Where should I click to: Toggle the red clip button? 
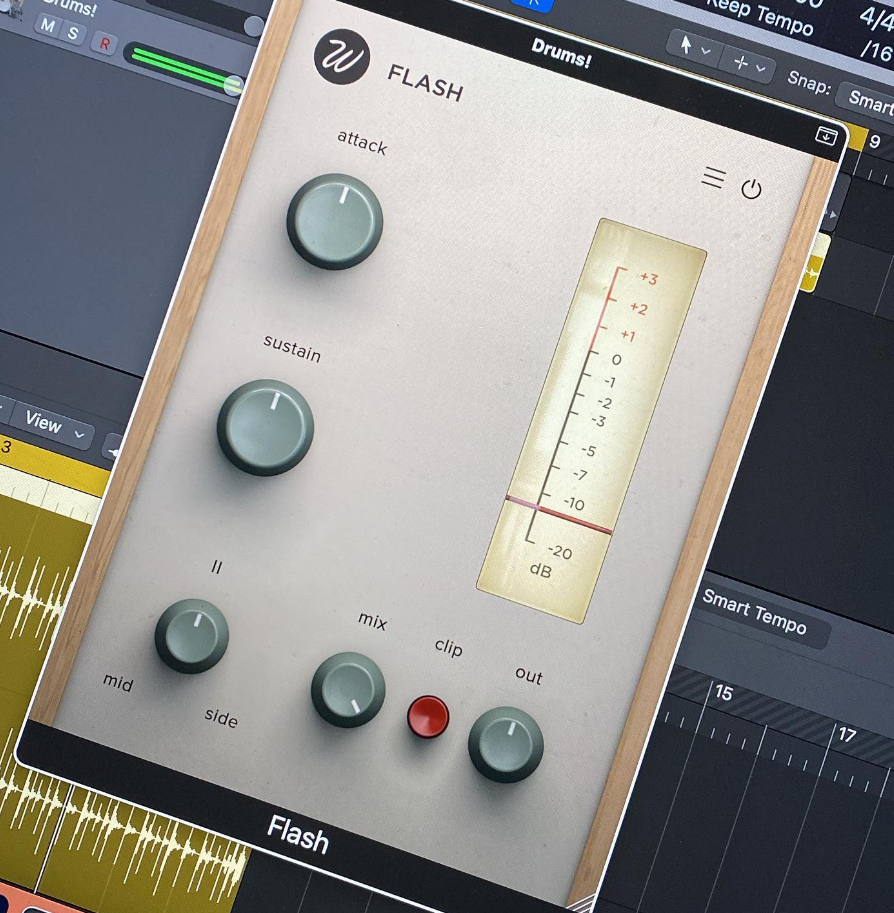(427, 716)
